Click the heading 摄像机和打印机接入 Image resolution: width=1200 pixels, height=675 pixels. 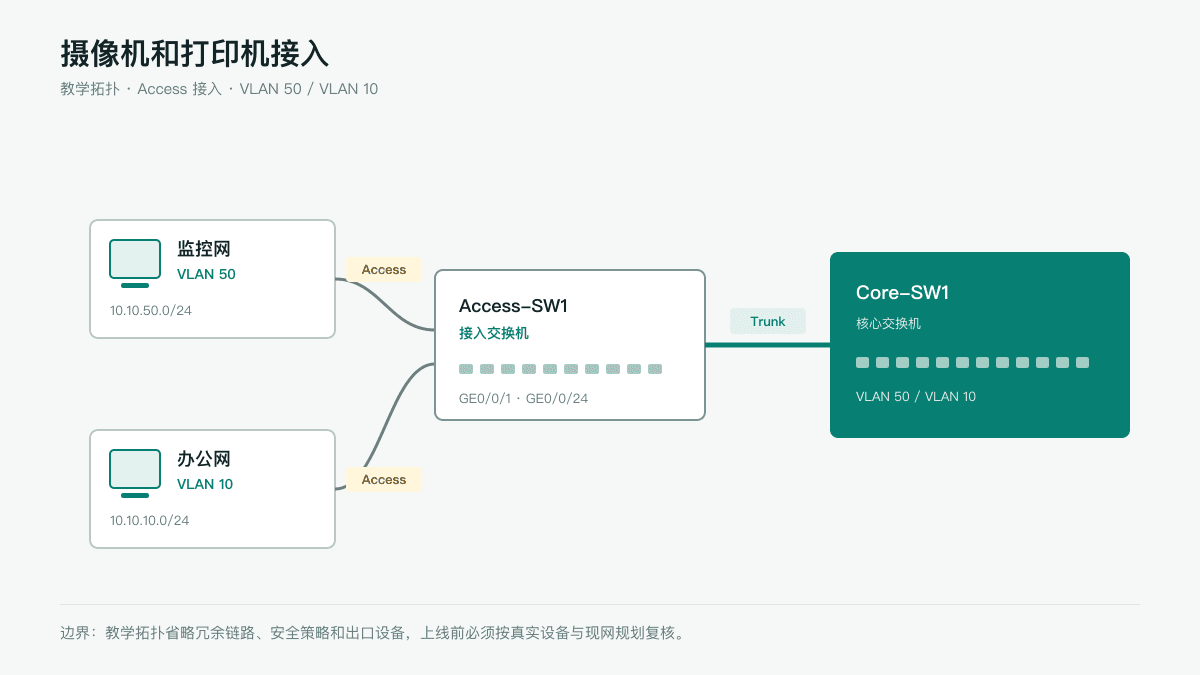195,53
